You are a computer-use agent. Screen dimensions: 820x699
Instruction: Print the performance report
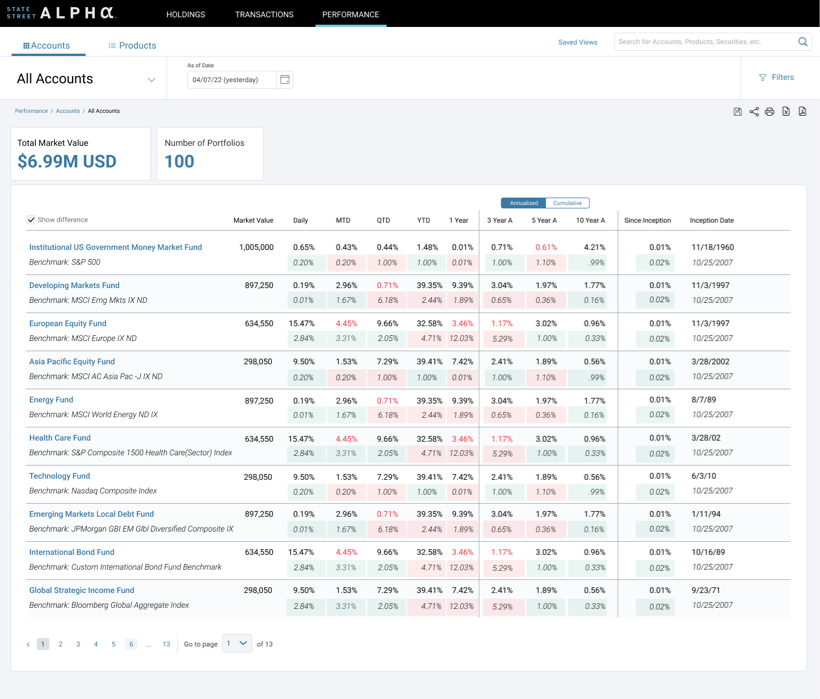click(x=770, y=112)
